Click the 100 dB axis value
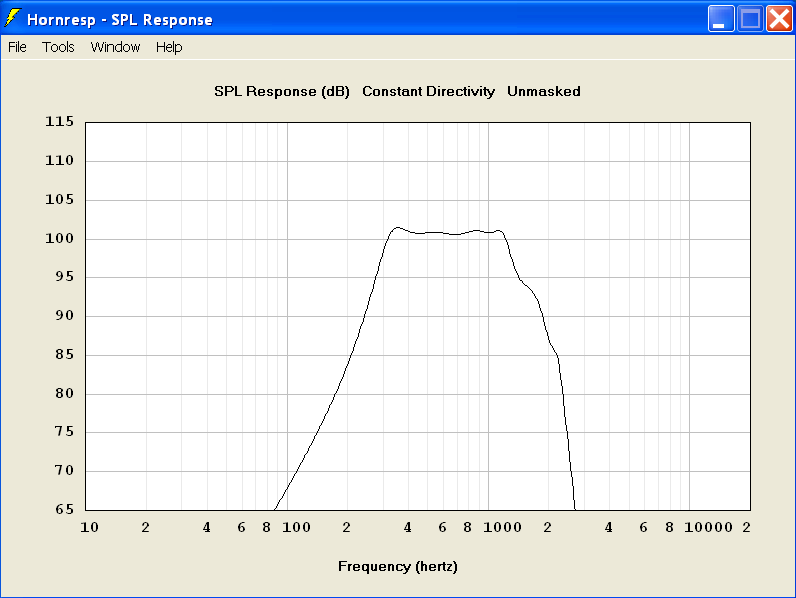This screenshot has height=598, width=796. pos(59,238)
